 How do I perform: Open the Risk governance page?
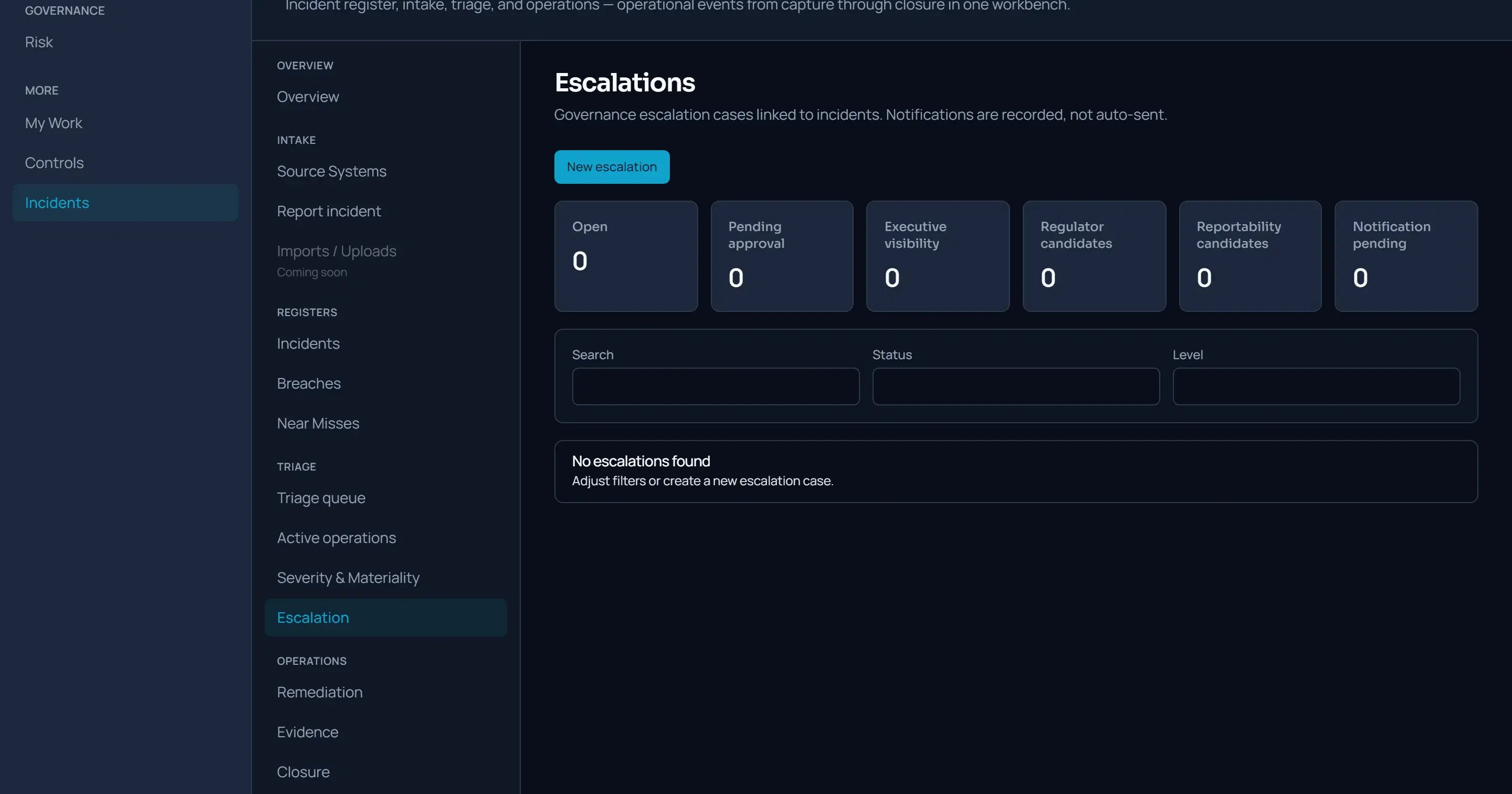click(x=125, y=43)
